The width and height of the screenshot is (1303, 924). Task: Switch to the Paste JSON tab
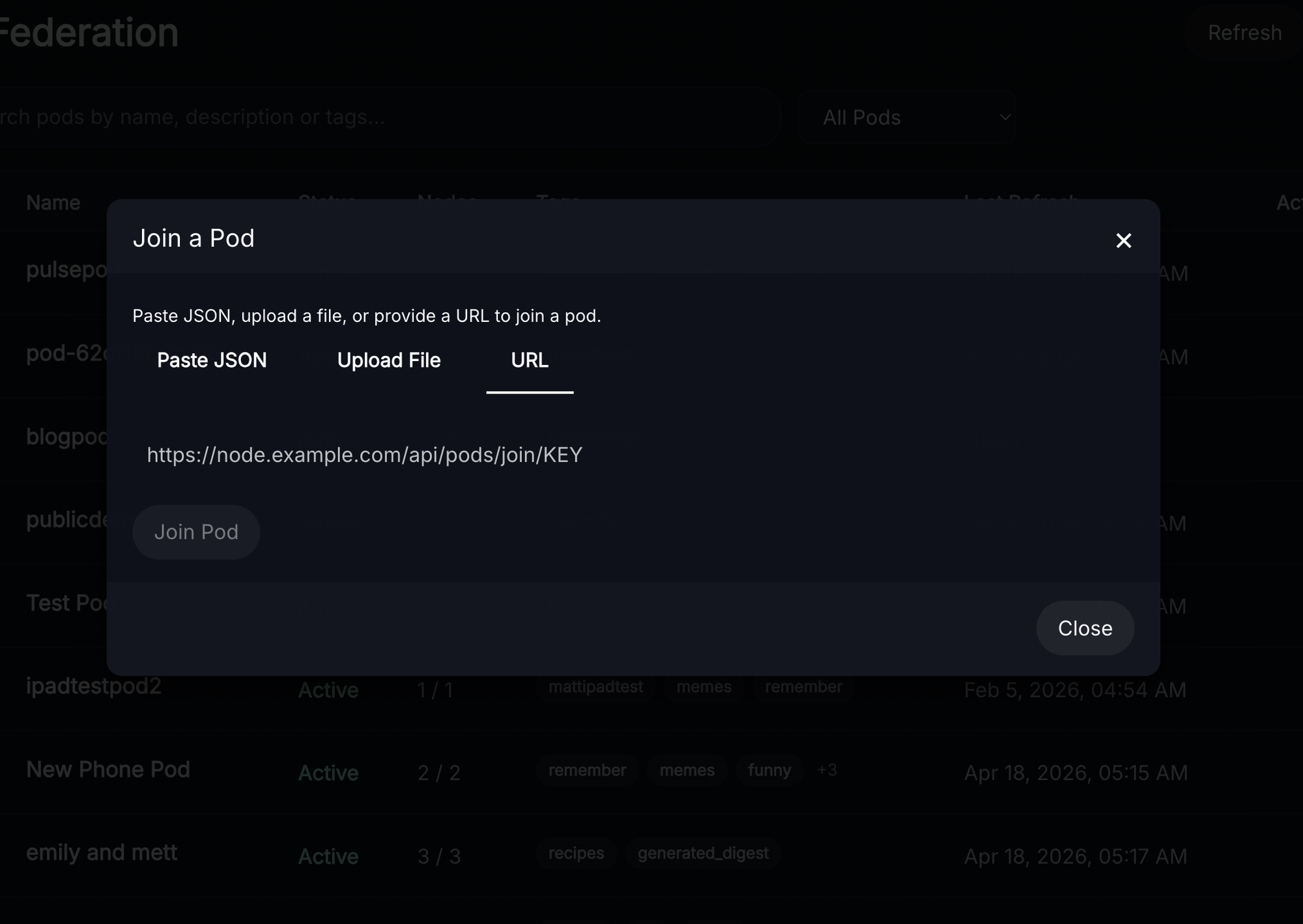coord(212,360)
